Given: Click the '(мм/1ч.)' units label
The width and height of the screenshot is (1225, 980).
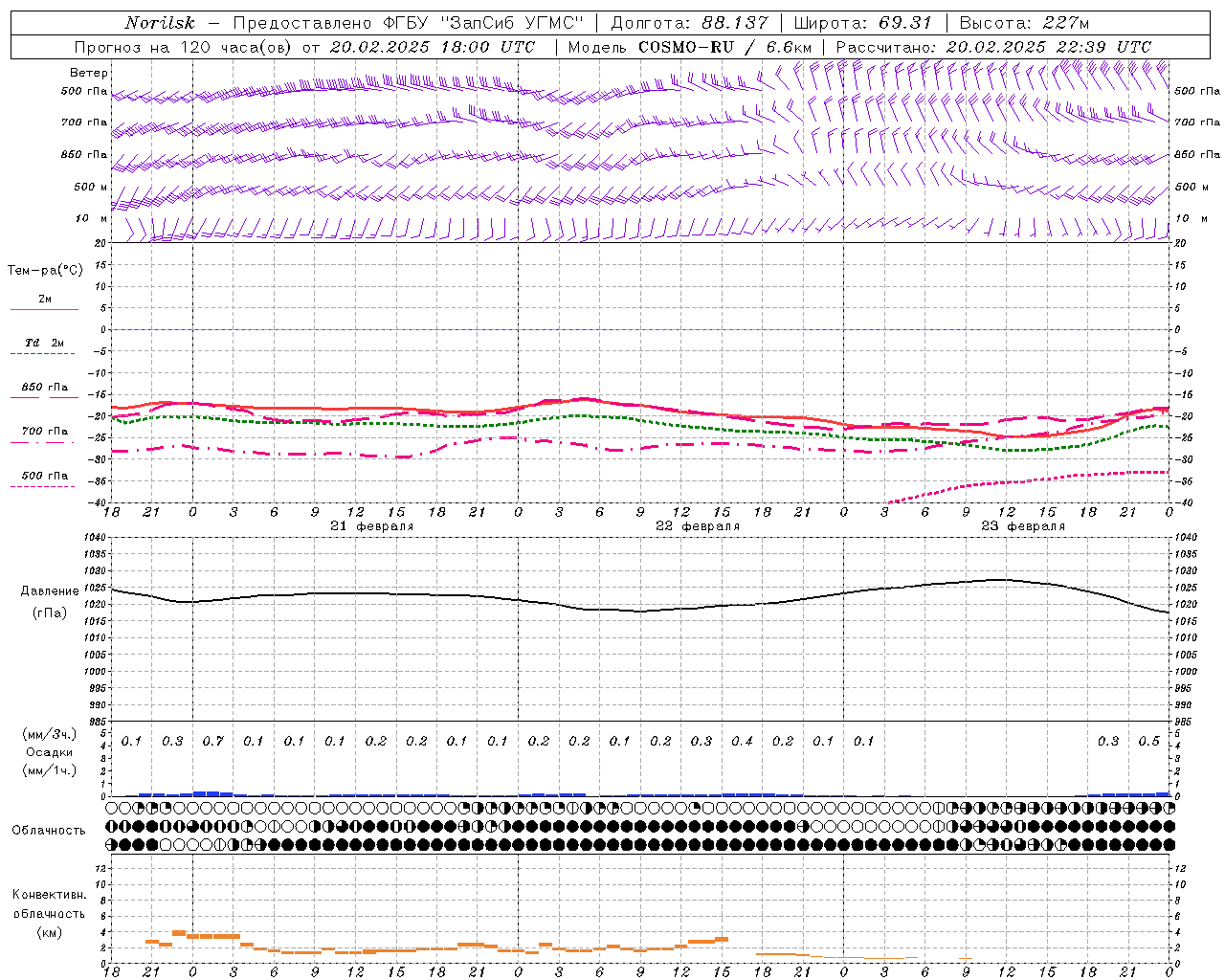Looking at the screenshot, I should (x=50, y=770).
